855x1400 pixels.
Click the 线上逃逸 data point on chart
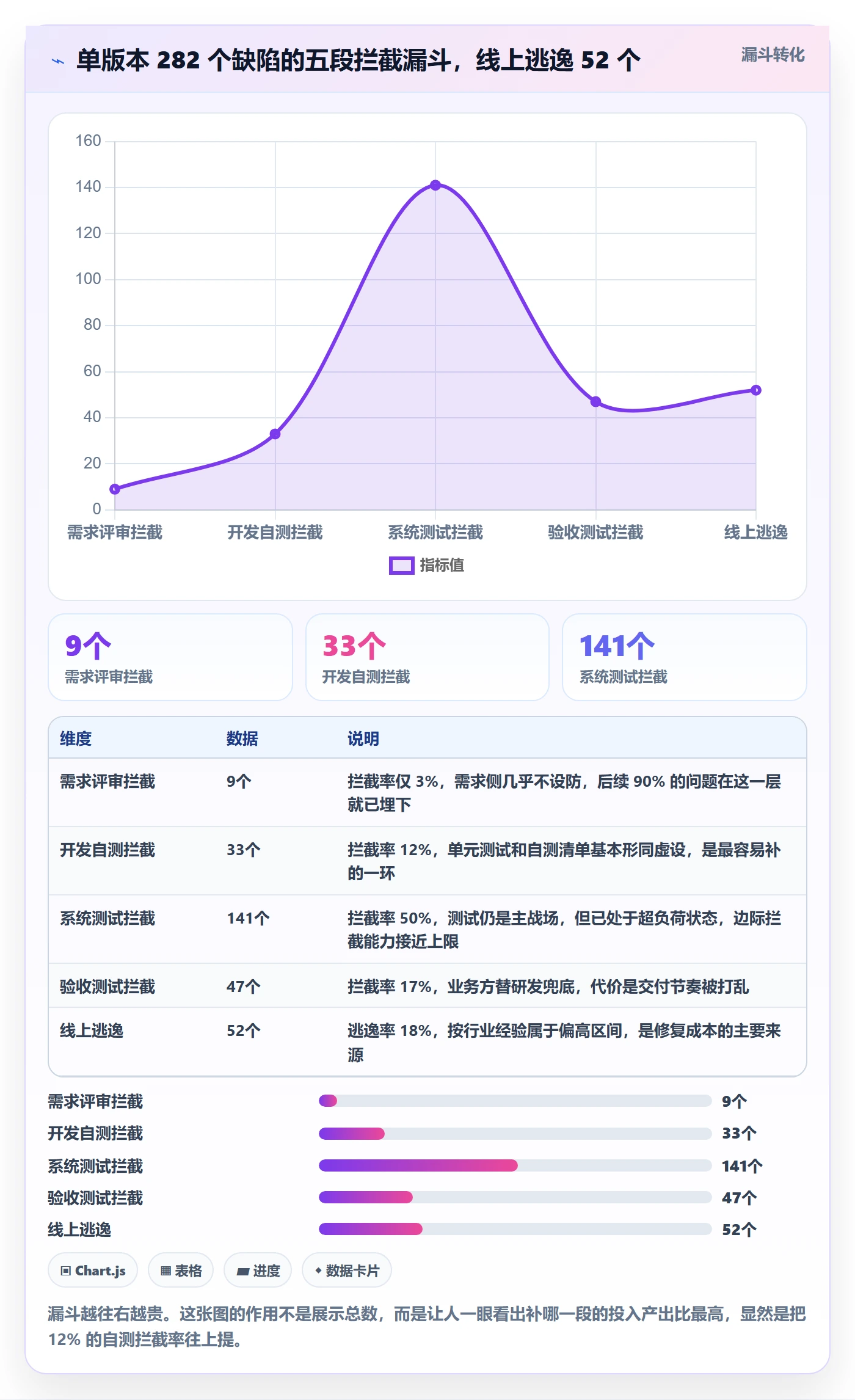(755, 390)
